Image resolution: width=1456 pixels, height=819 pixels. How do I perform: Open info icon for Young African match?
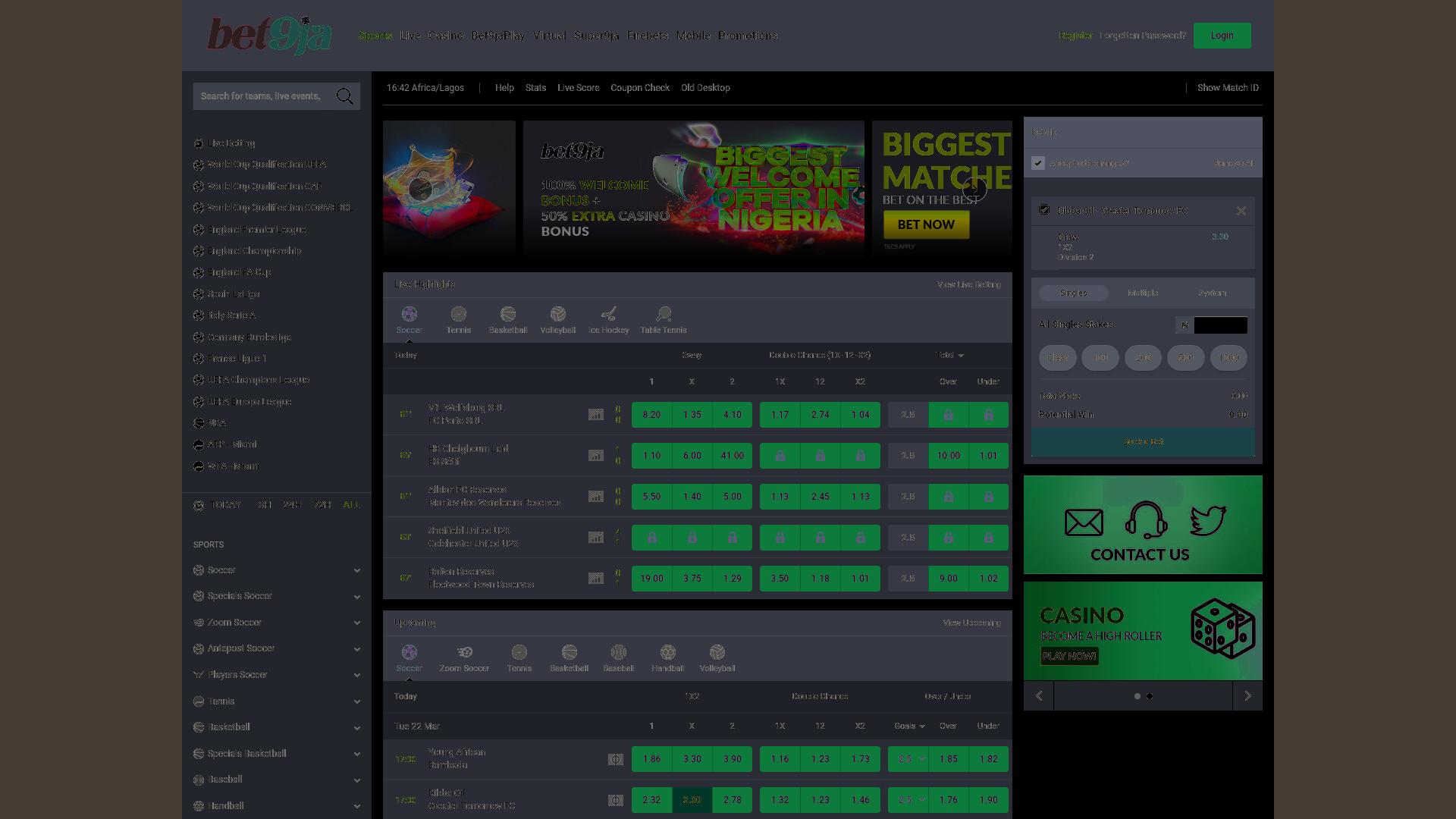coord(616,759)
